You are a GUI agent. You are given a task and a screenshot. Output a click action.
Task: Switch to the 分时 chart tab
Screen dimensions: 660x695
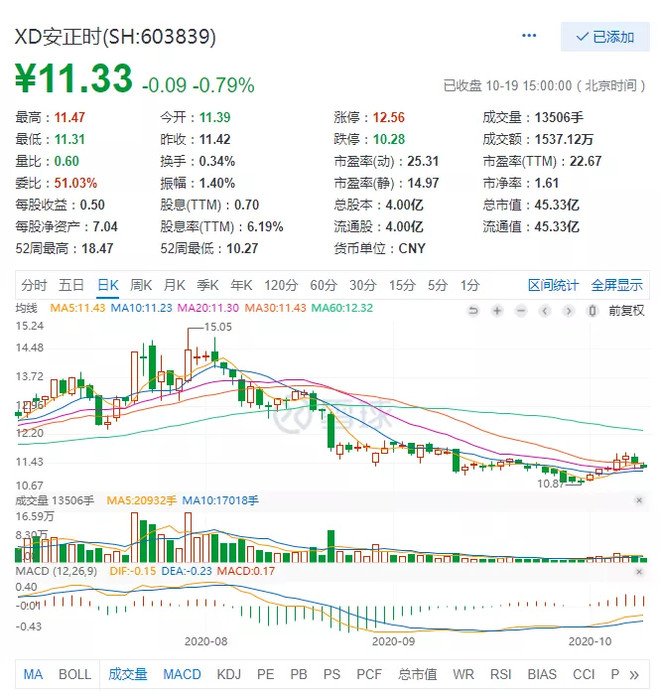(34, 285)
